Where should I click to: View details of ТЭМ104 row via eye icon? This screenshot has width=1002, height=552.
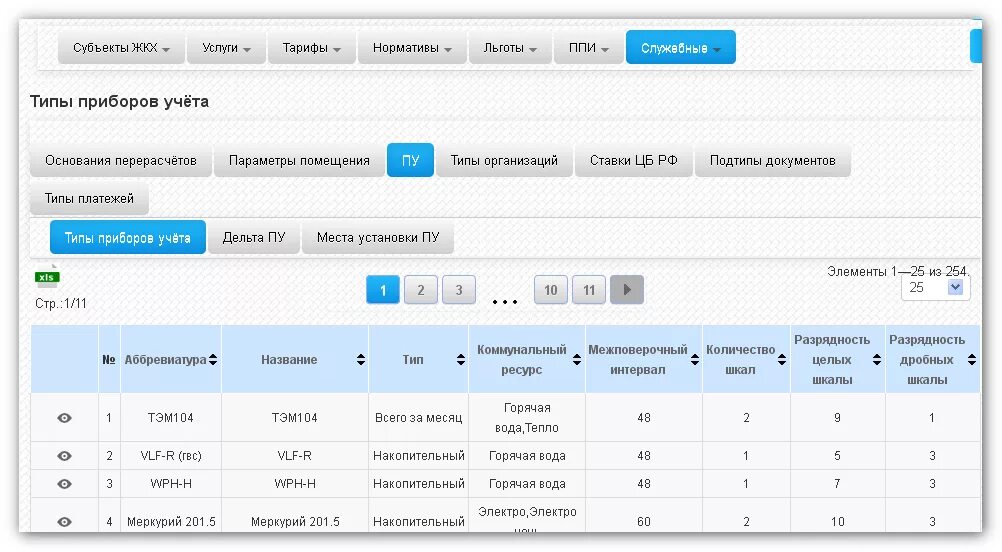coord(65,418)
